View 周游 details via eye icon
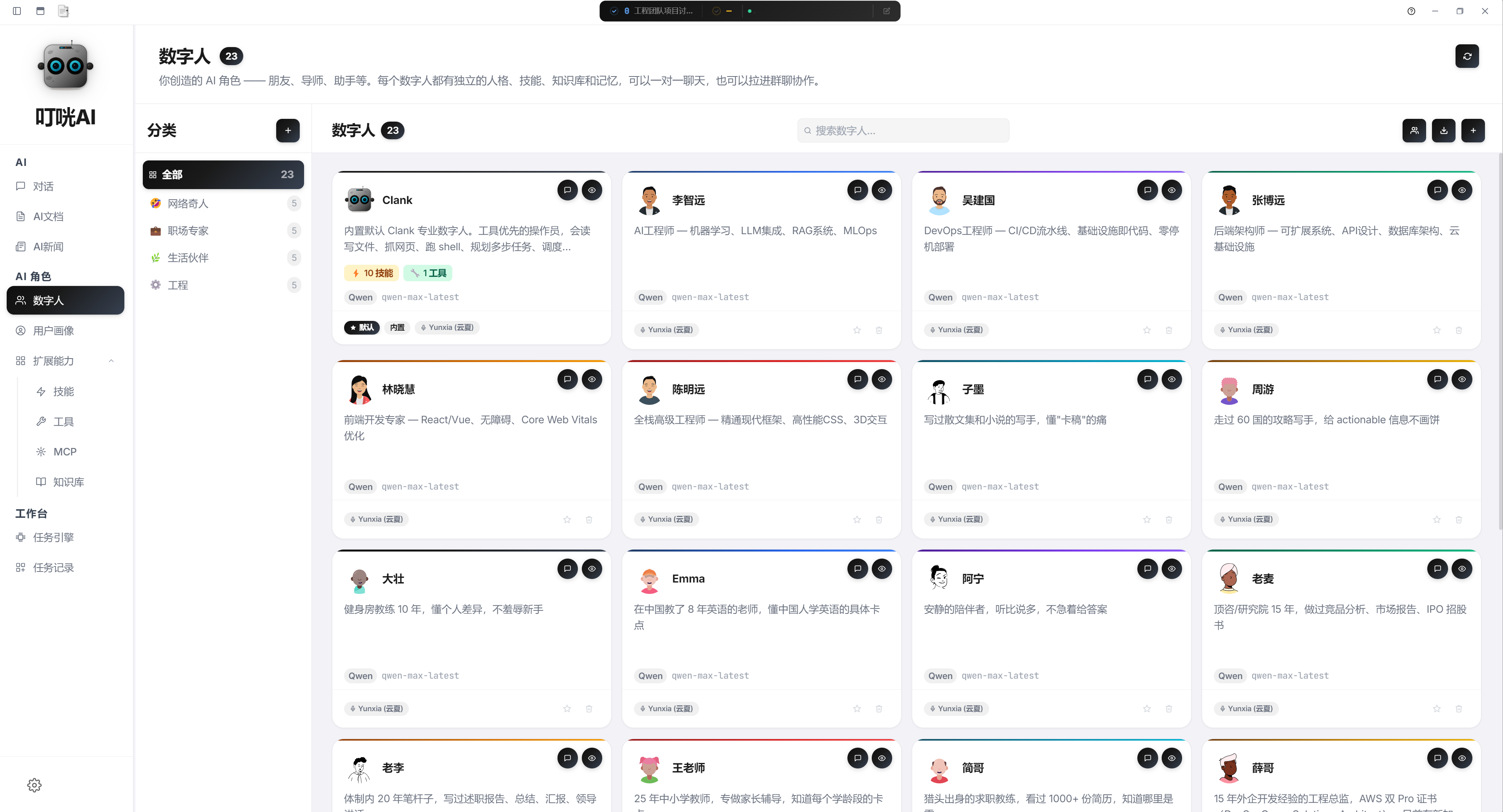1503x812 pixels. (x=1461, y=379)
